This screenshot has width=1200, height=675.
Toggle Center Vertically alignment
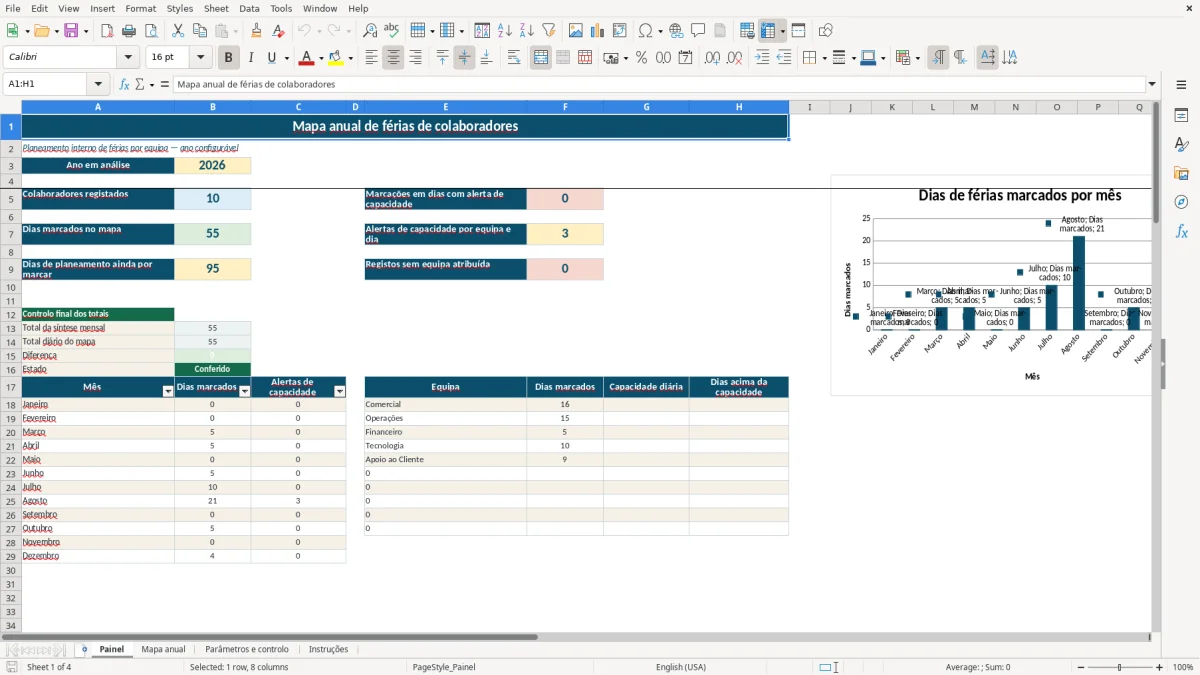click(464, 58)
